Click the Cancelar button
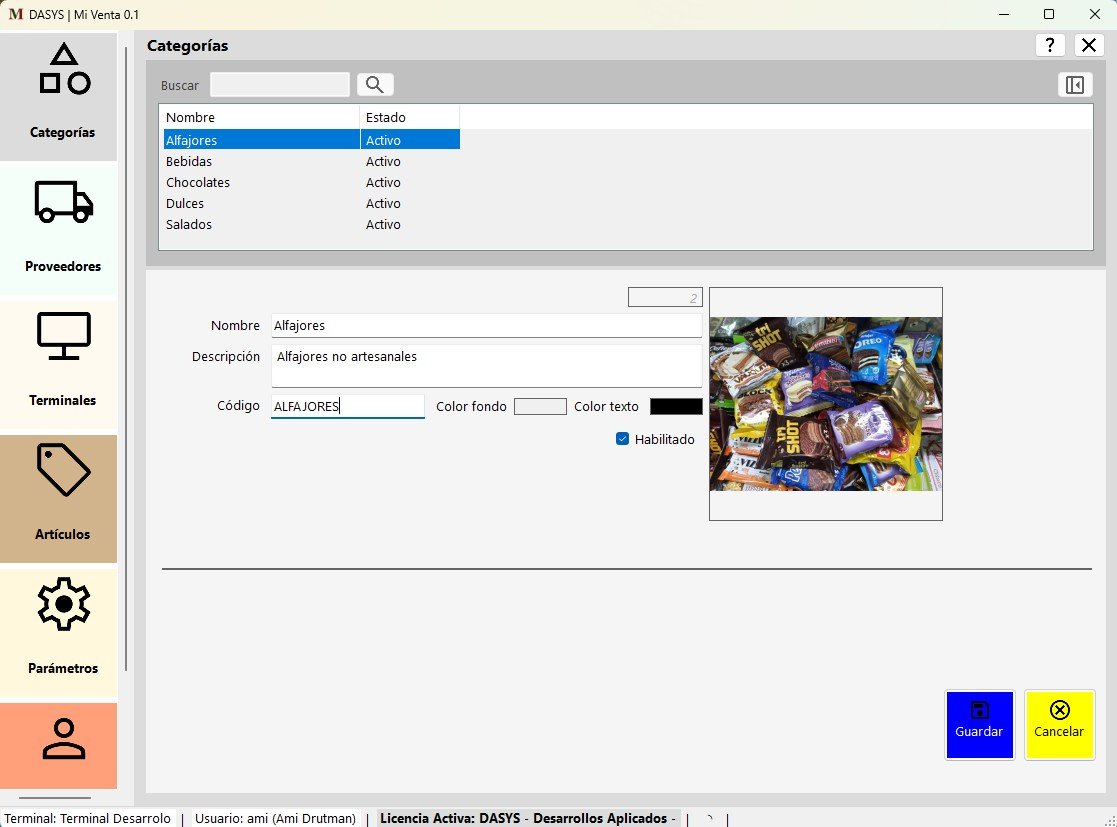This screenshot has width=1117, height=827. pyautogui.click(x=1059, y=724)
